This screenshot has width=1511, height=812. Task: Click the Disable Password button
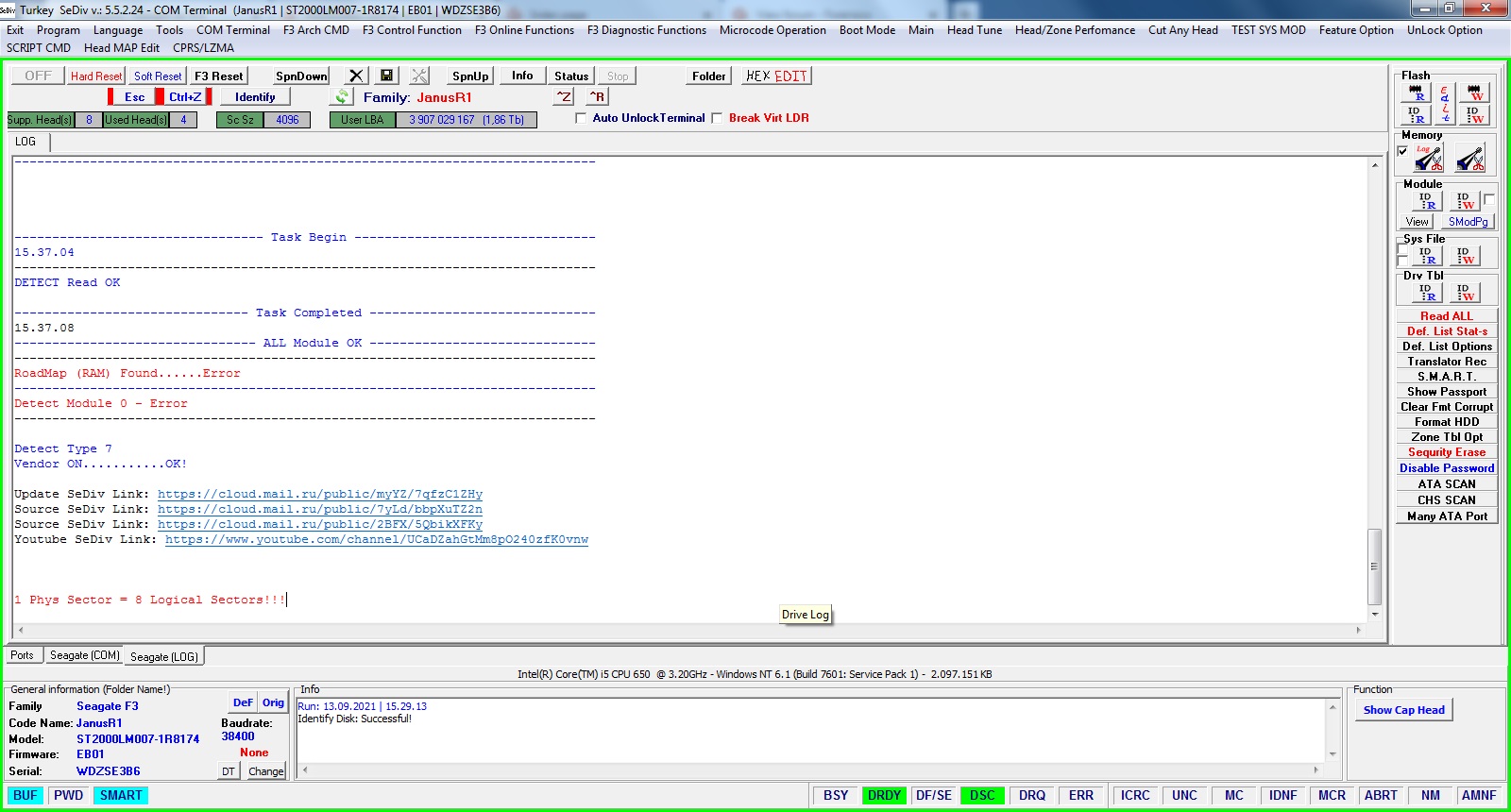[1447, 468]
